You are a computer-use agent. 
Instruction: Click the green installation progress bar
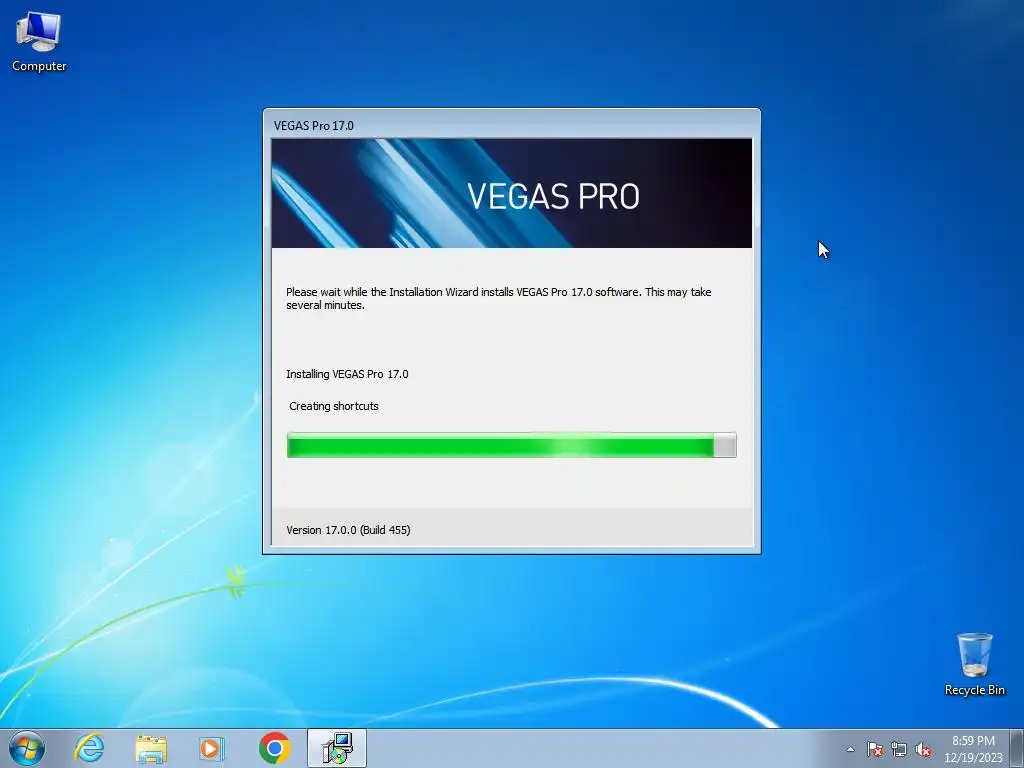pyautogui.click(x=511, y=445)
